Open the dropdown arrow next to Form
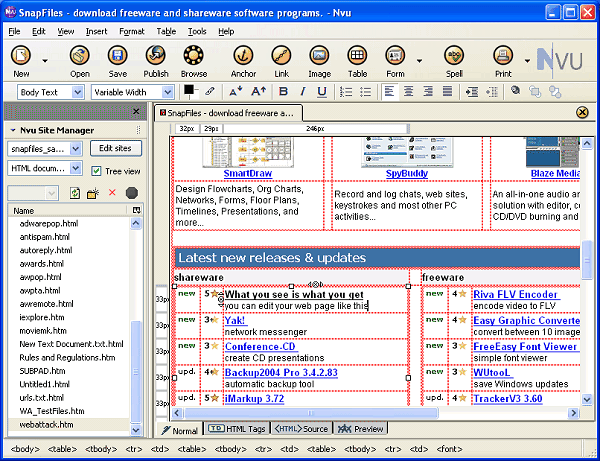Viewport: 600px width, 461px height. 419,60
